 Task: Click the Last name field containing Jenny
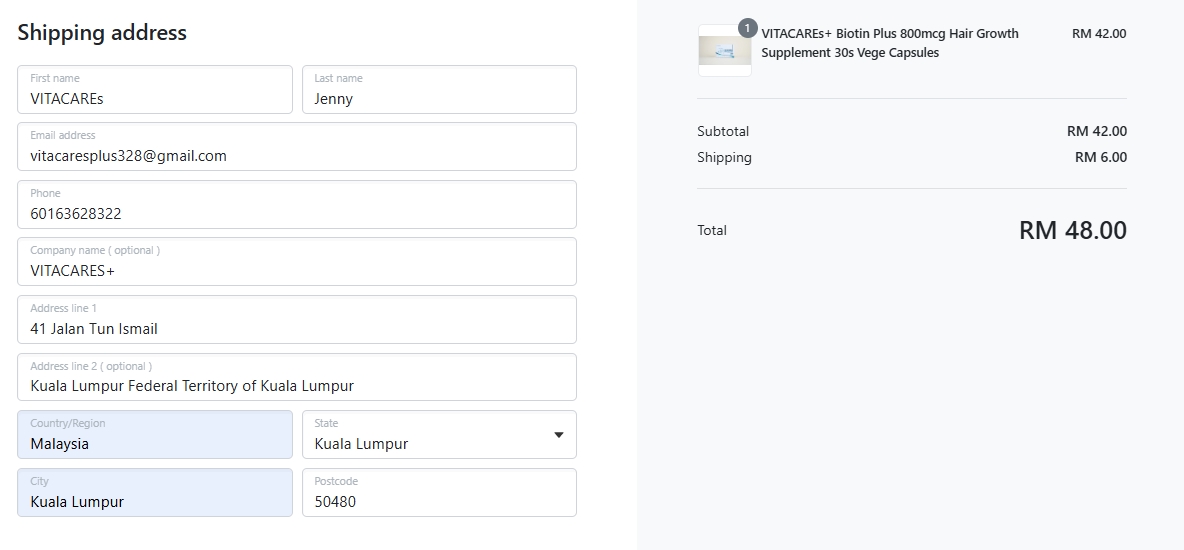(x=439, y=89)
